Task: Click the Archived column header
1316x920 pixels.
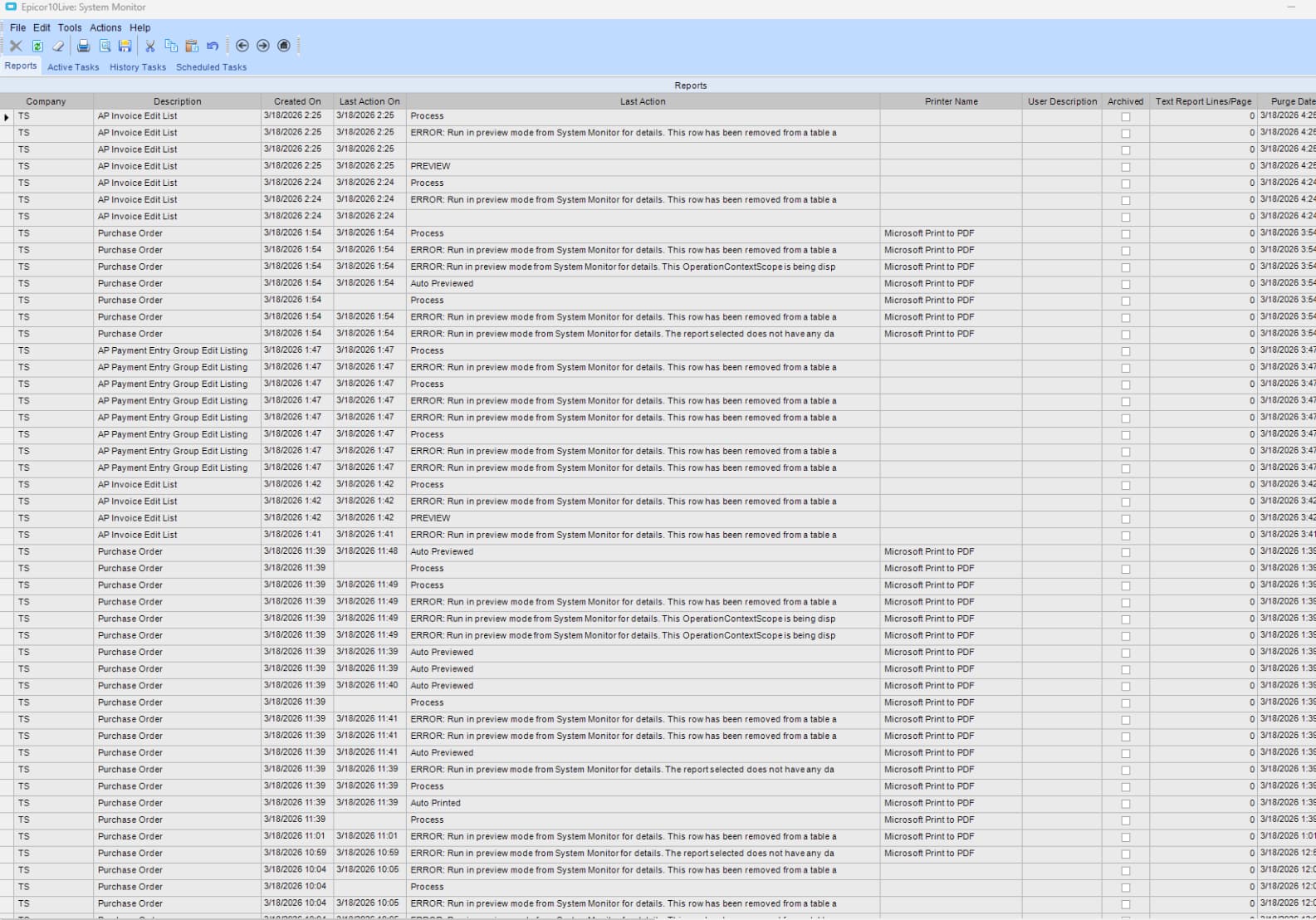Action: [x=1125, y=101]
